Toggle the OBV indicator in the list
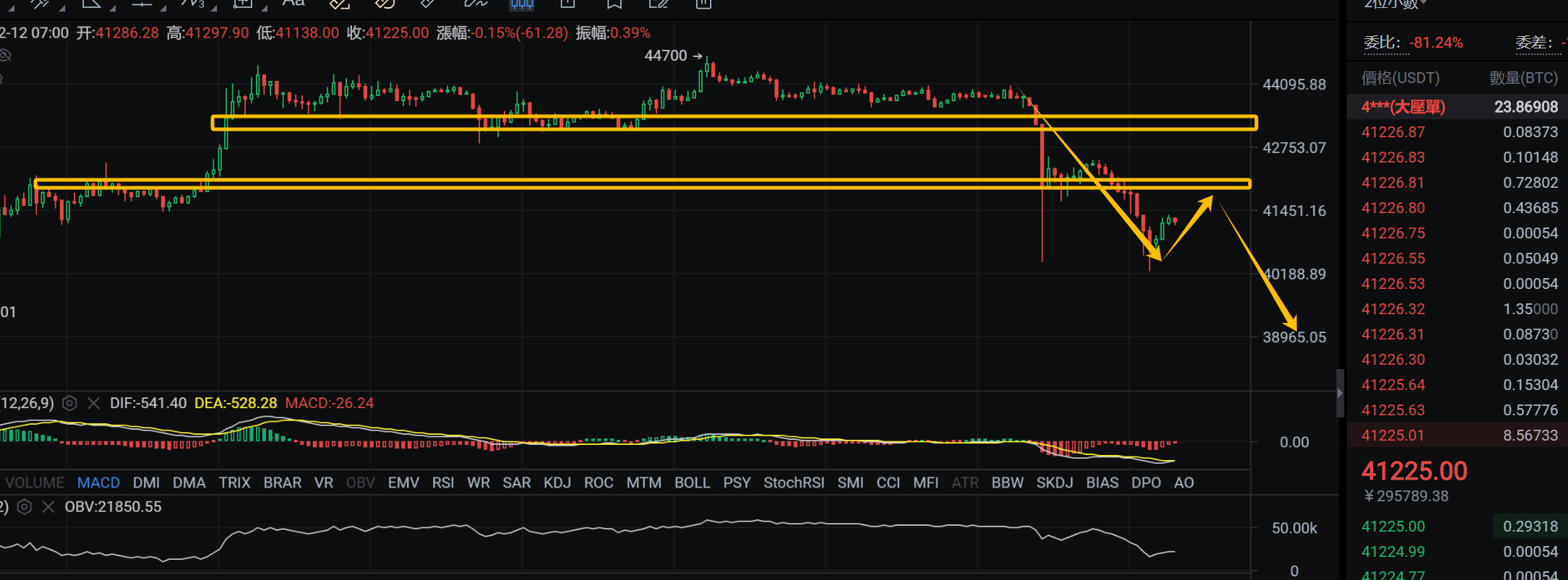 (361, 482)
